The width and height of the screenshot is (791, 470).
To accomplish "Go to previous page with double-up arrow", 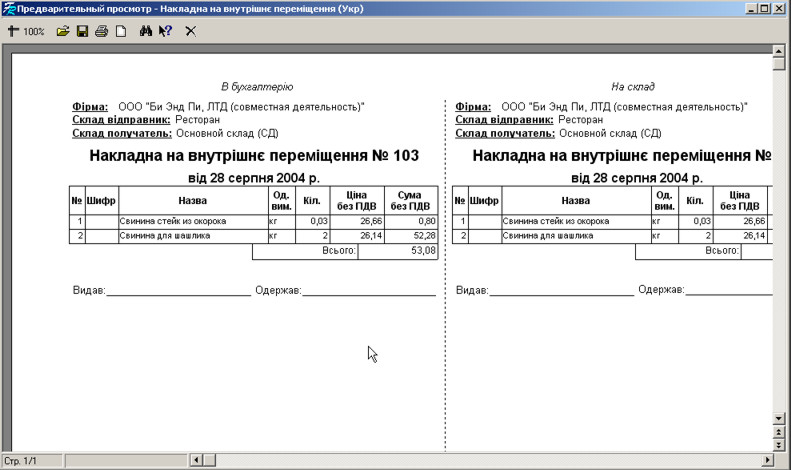I will pyautogui.click(x=779, y=431).
